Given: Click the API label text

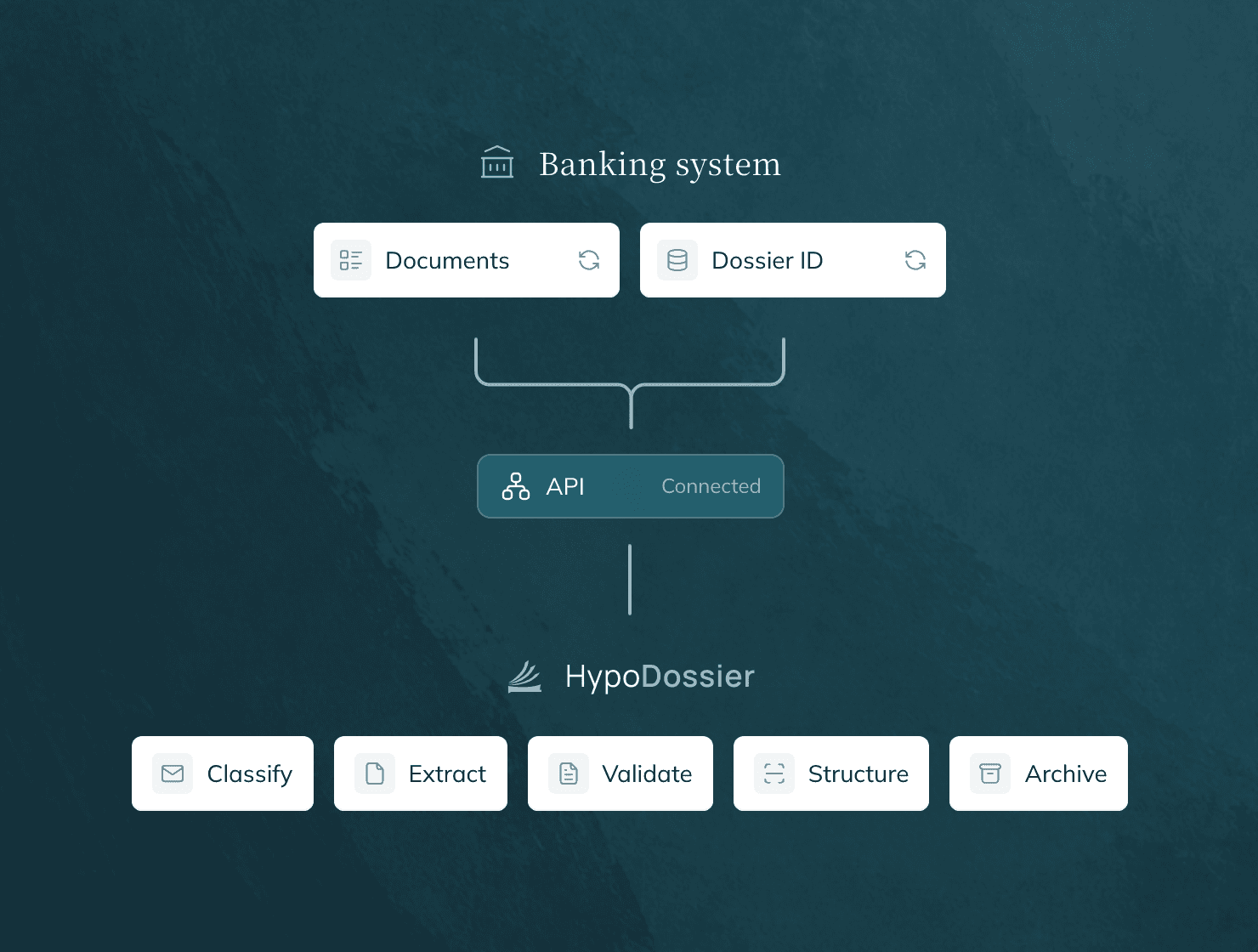Looking at the screenshot, I should pyautogui.click(x=565, y=486).
